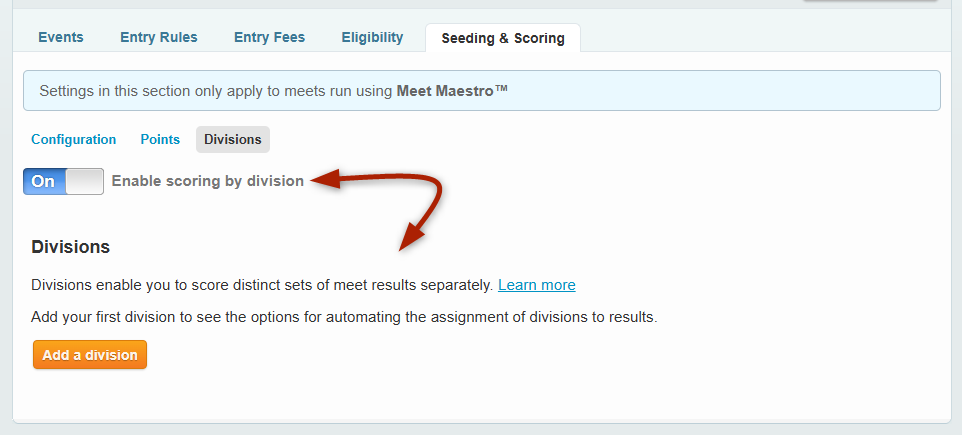Click the Enable scoring by division label
This screenshot has width=962, height=435.
[x=208, y=181]
